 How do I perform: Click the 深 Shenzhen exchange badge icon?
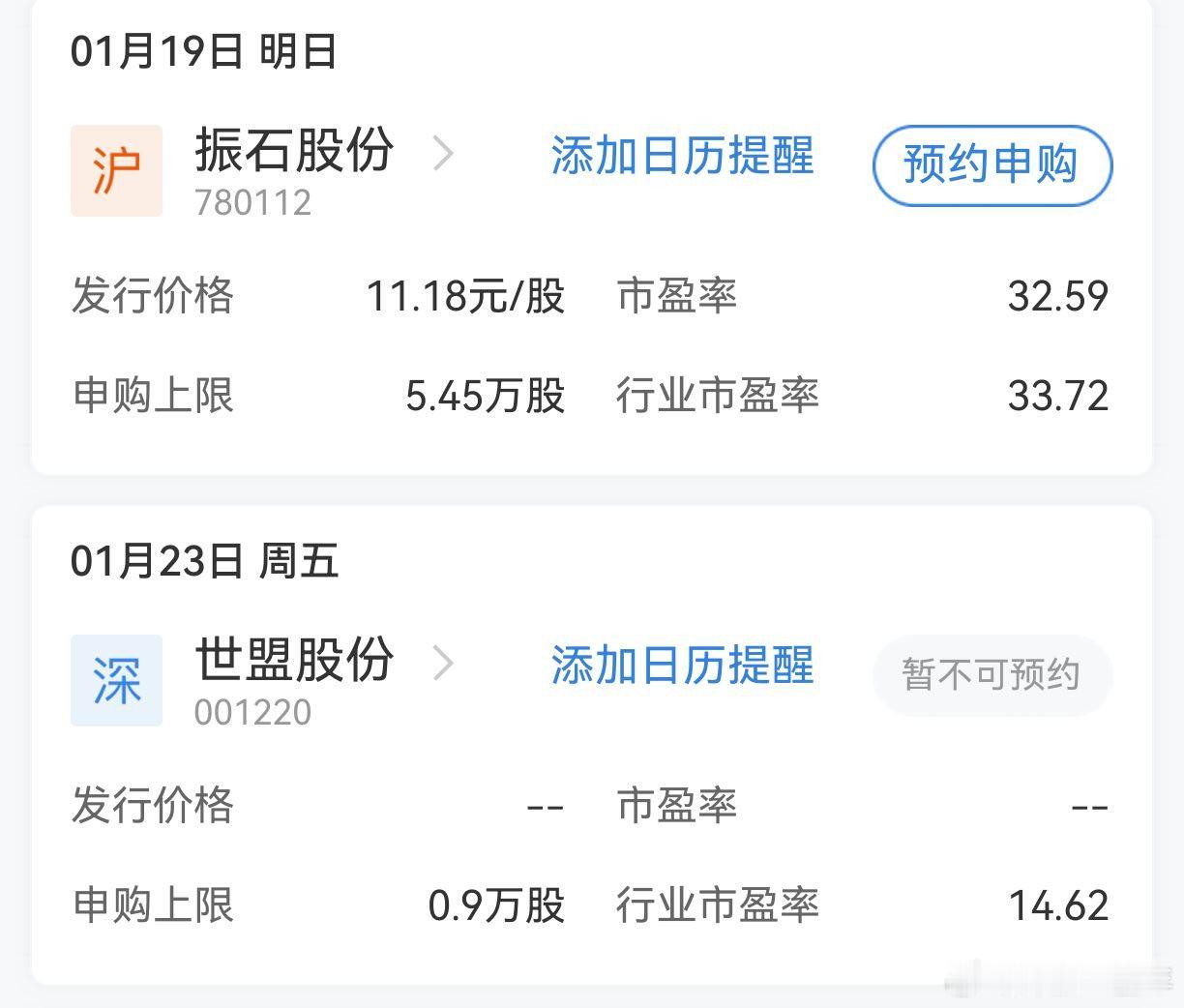115,678
